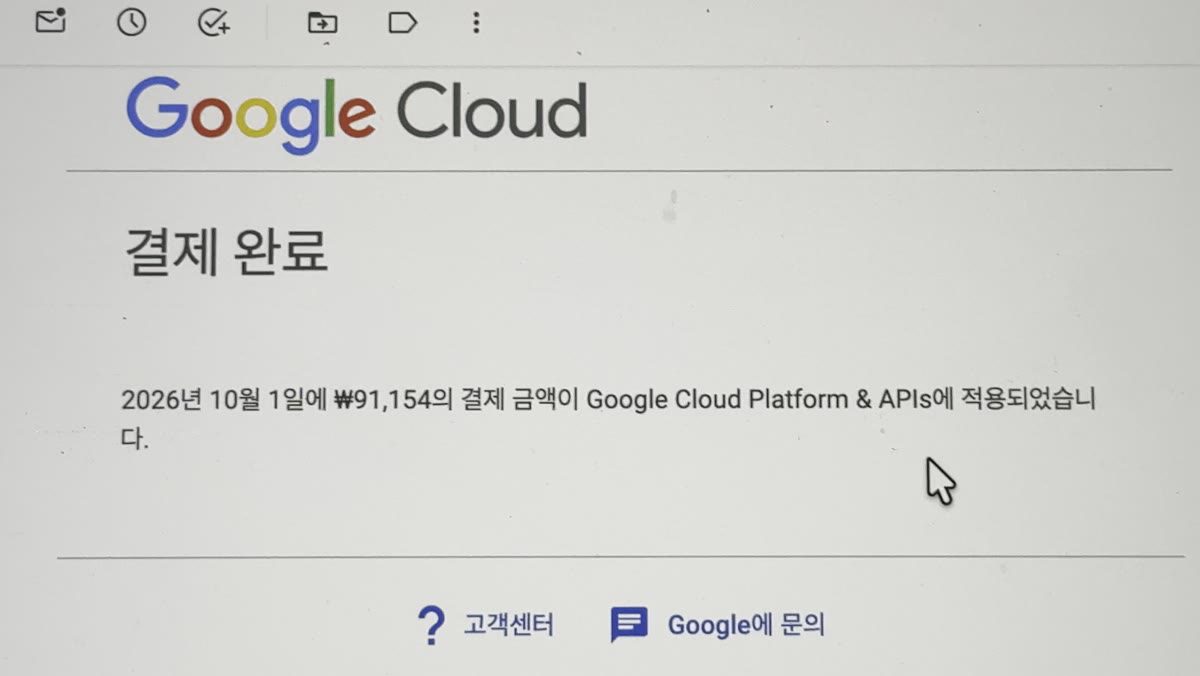Add email to Tasks

[213, 22]
